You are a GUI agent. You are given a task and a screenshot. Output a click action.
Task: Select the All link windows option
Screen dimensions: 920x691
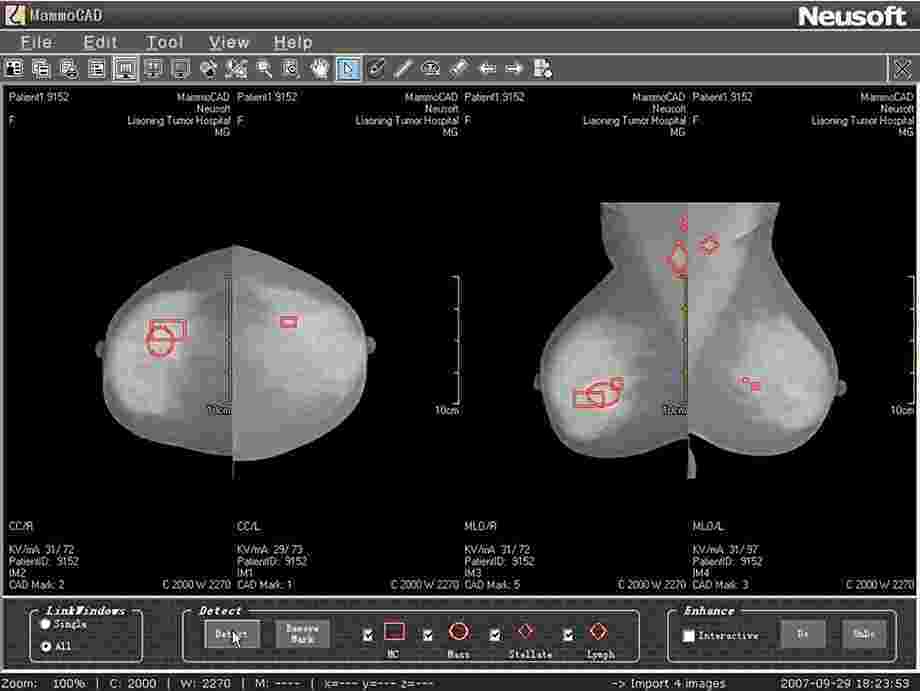pyautogui.click(x=45, y=646)
